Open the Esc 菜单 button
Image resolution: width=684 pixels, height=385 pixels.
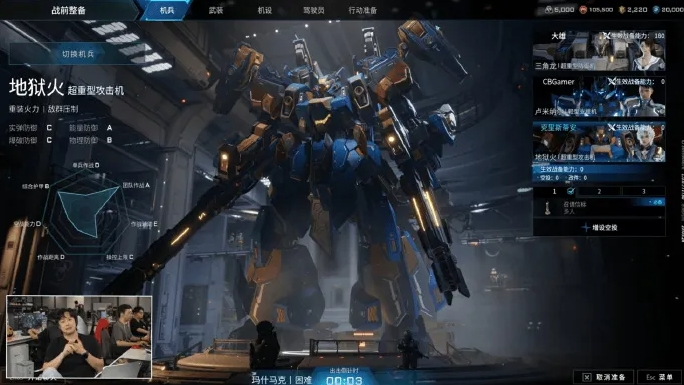(x=660, y=377)
